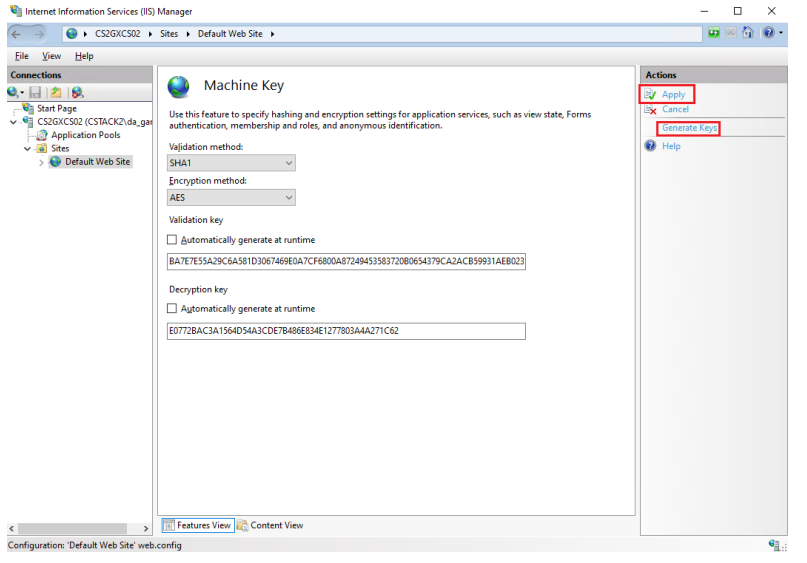Click the Forward navigation arrow
807x563 pixels.
pyautogui.click(x=39, y=34)
